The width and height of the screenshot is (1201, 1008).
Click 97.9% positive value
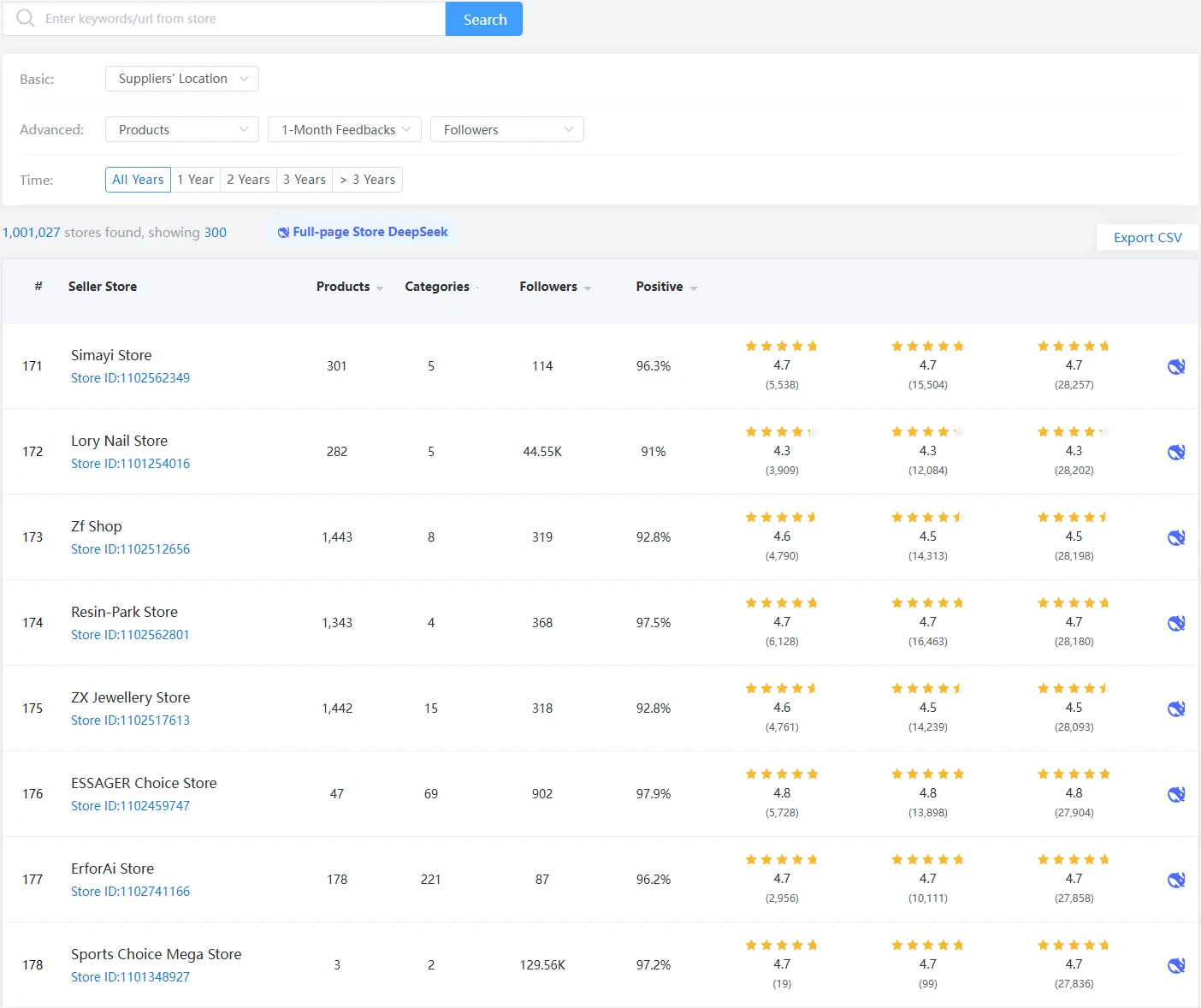coord(654,794)
